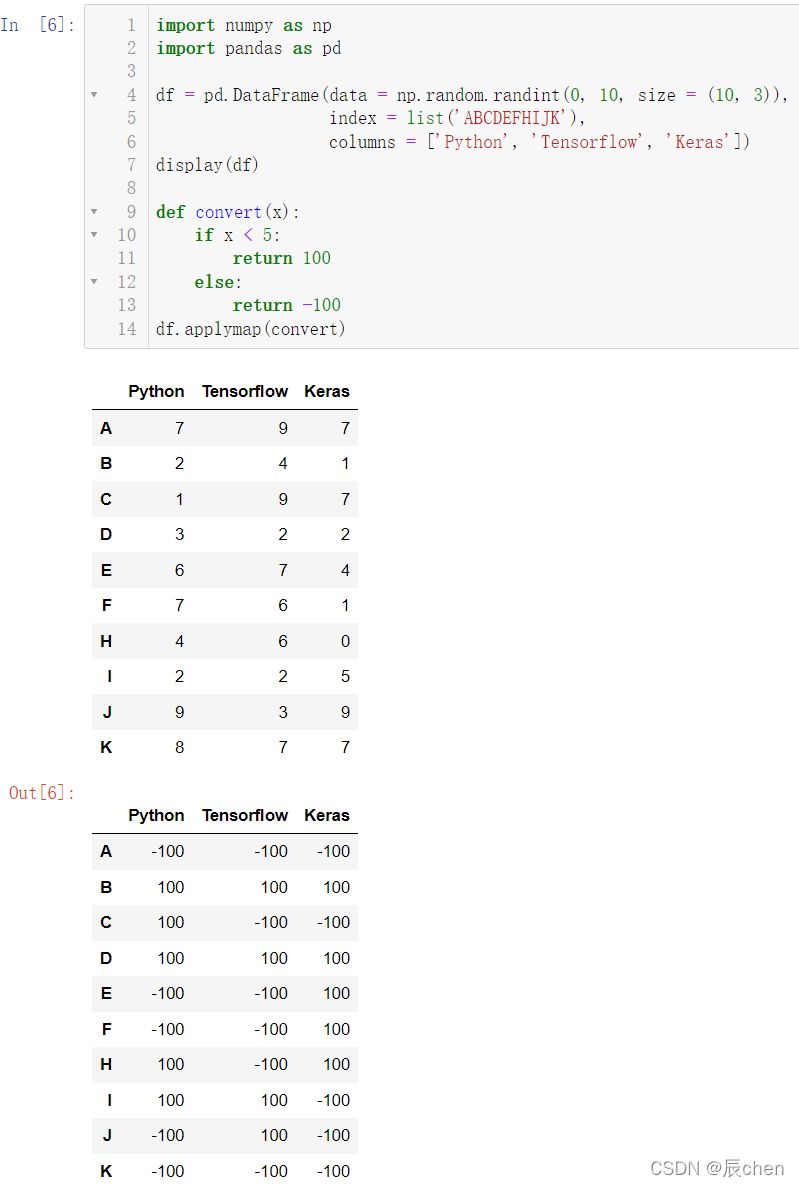Click line number 14 in the gutter
Image resolution: width=799 pixels, height=1187 pixels.
click(x=126, y=329)
